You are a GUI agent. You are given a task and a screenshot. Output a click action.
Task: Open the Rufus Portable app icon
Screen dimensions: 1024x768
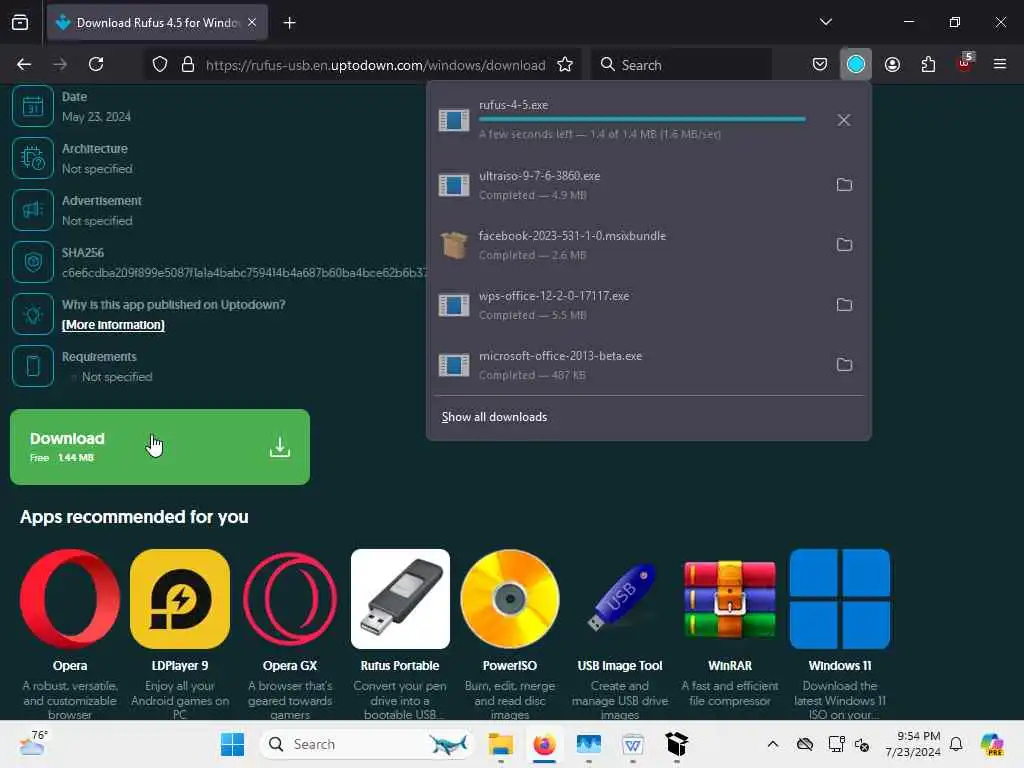coord(400,599)
